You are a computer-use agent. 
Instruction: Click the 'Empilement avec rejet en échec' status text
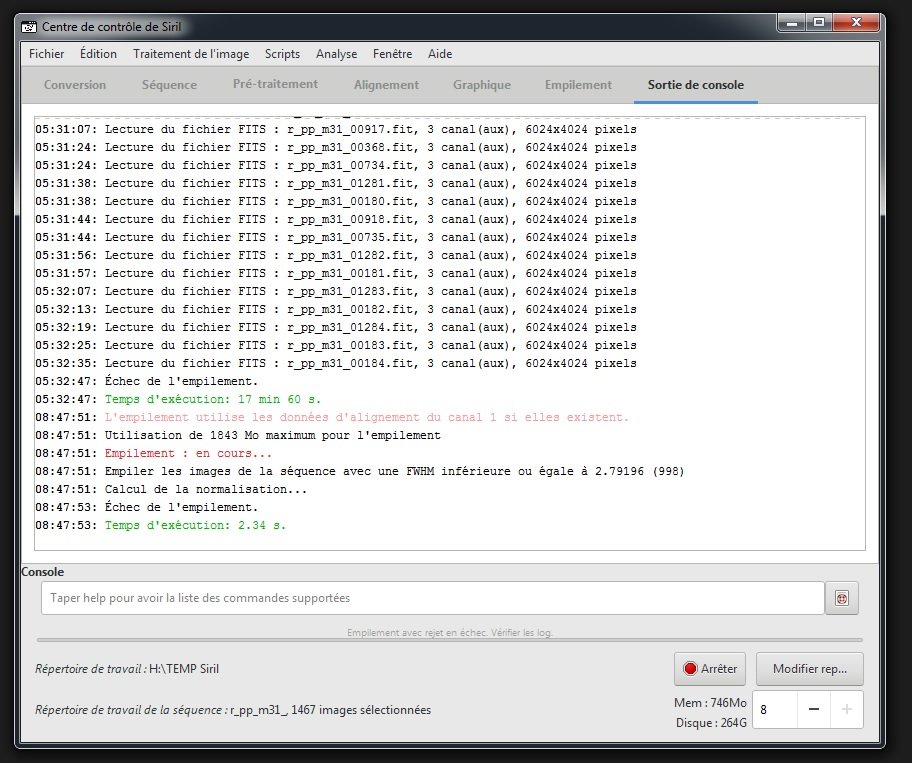tap(449, 632)
